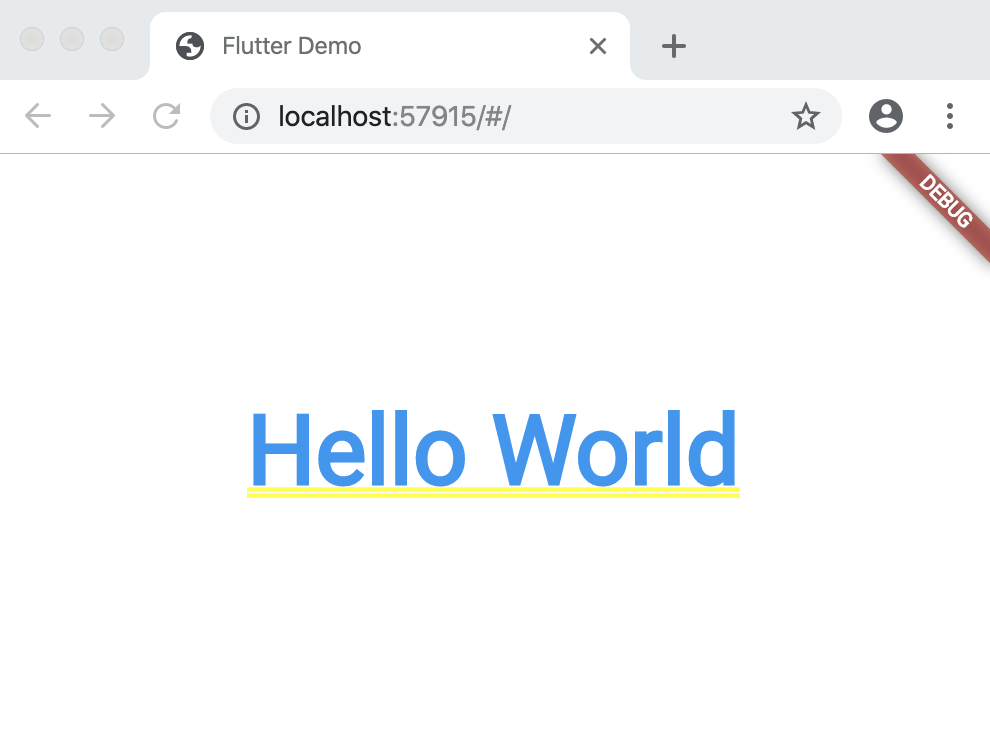Click the word Hello in the page
The image size is (990, 742).
pos(357,450)
